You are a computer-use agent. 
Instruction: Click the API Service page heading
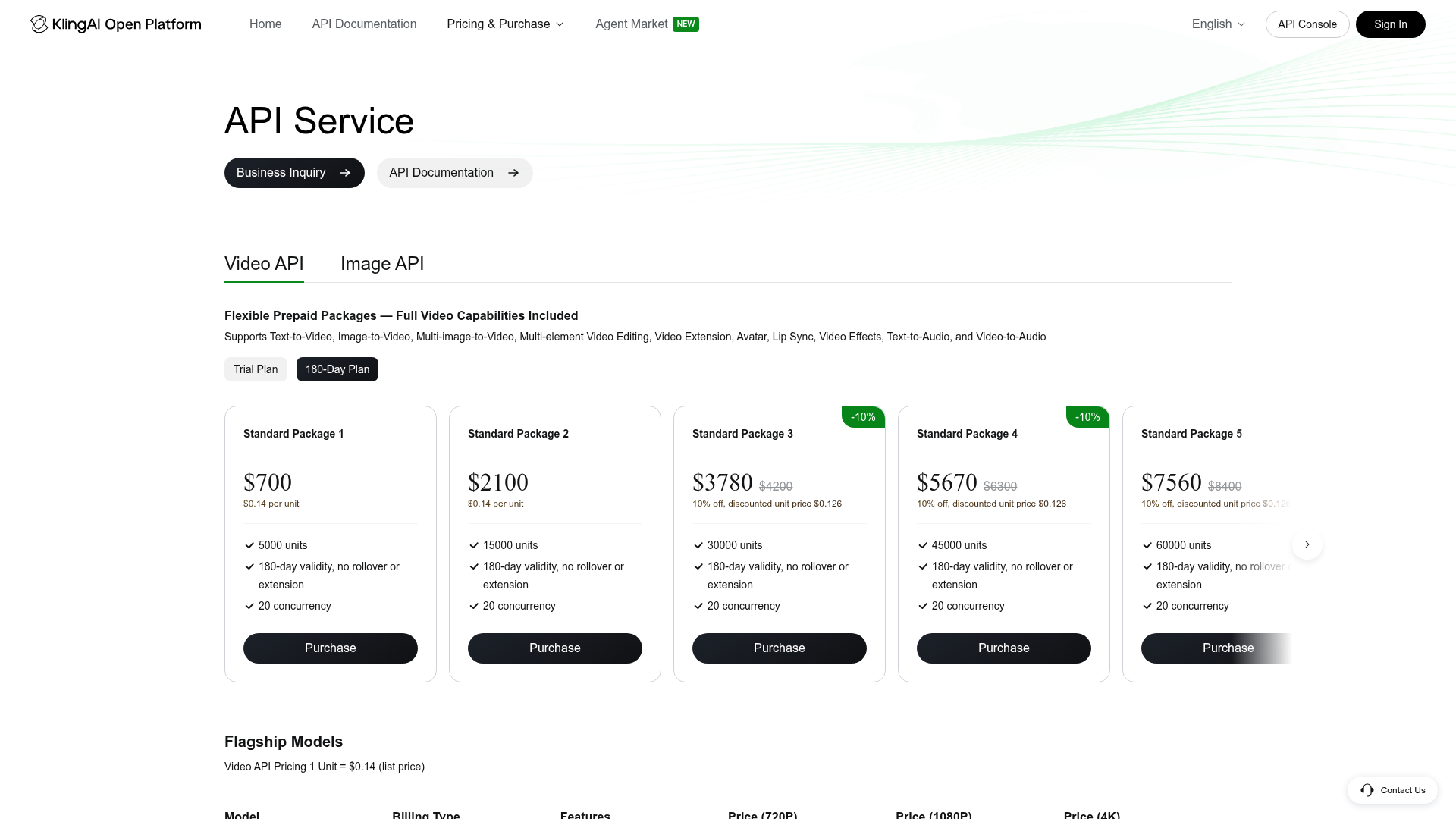click(x=319, y=121)
